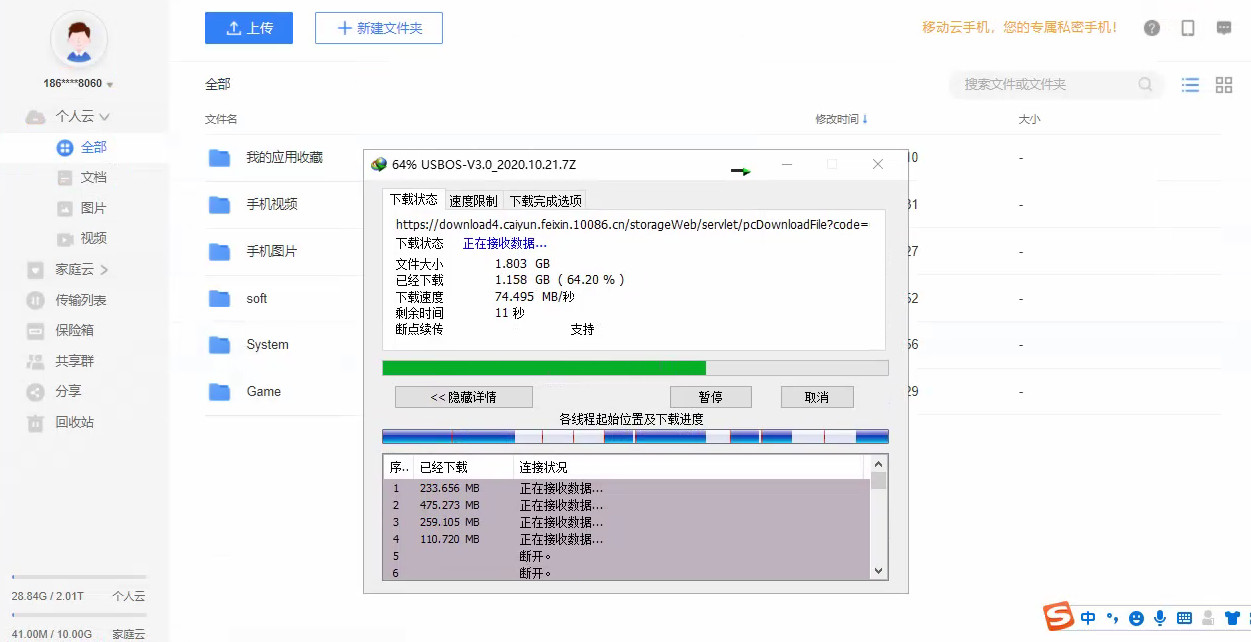Open the 我的应用收藏 folder
1251x642 pixels.
pyautogui.click(x=284, y=158)
